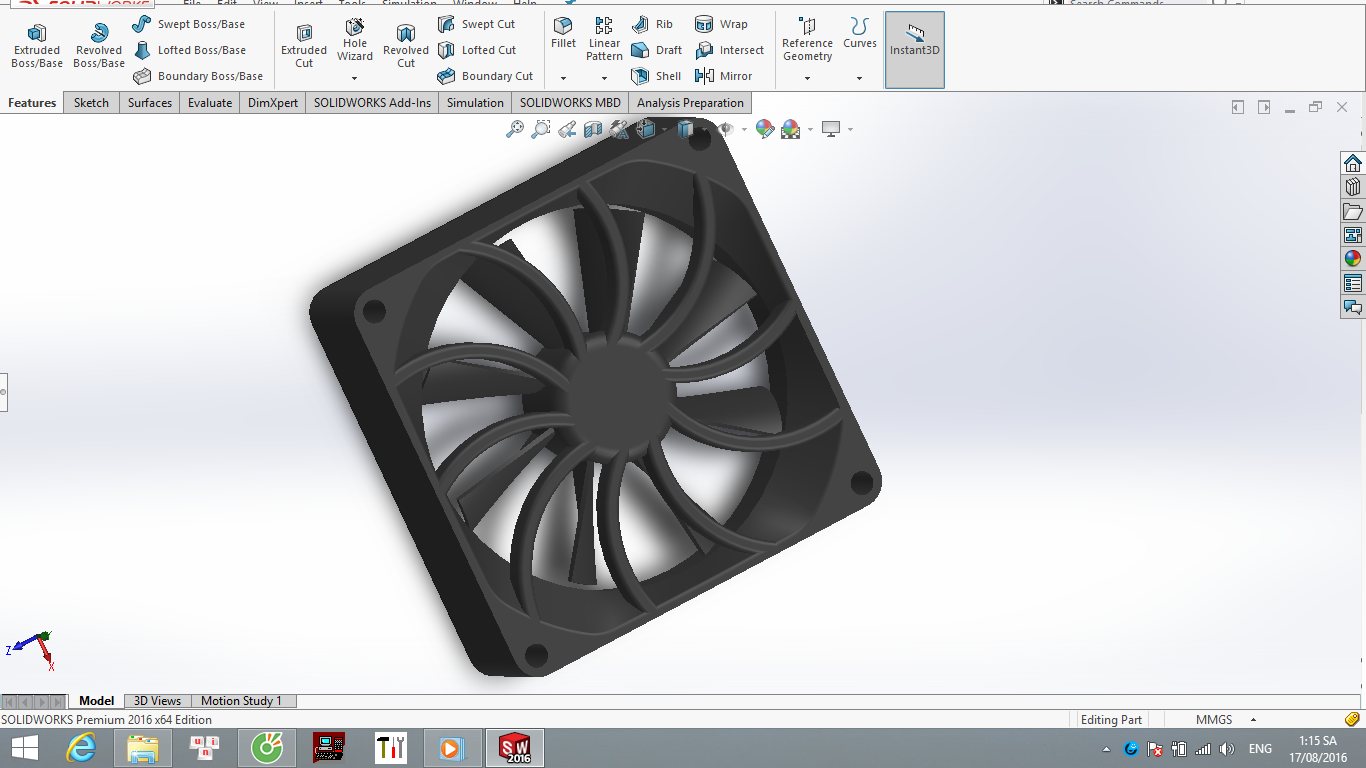
Task: Open the Hole Wizard tool
Action: (355, 40)
